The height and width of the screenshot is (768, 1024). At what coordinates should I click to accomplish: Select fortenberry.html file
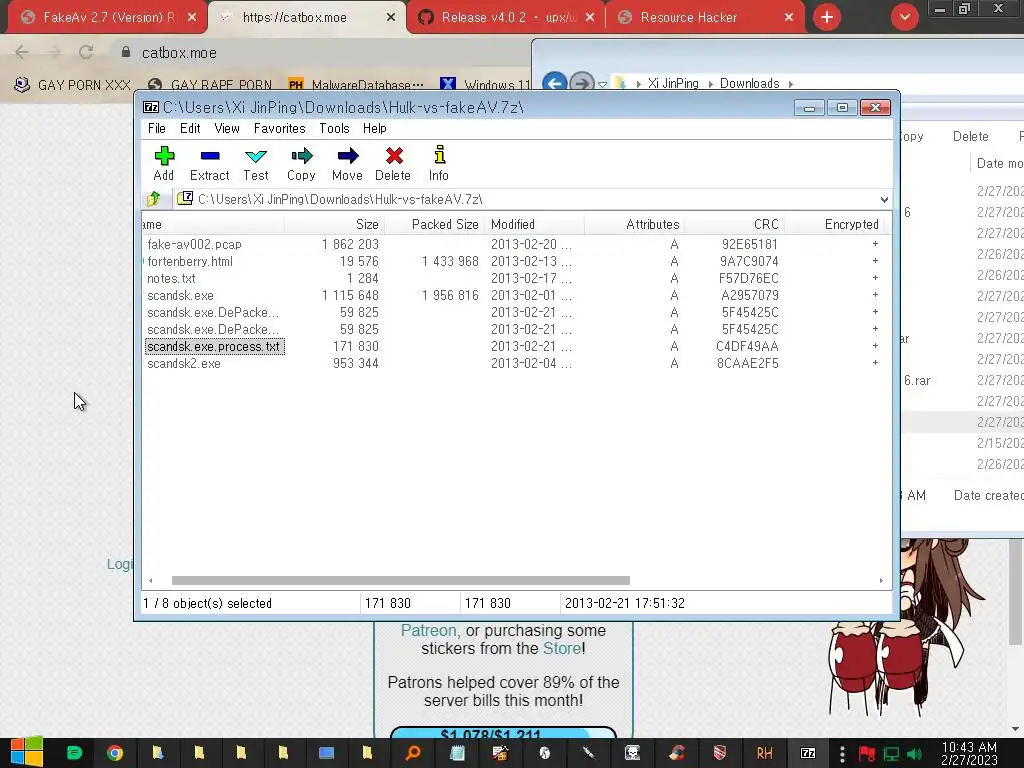pos(190,261)
